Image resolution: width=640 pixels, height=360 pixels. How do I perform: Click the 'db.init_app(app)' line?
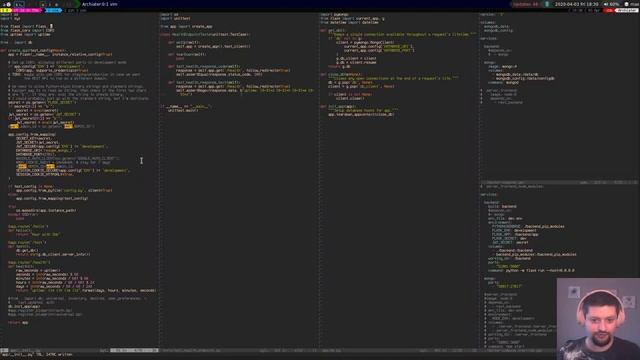point(24,307)
